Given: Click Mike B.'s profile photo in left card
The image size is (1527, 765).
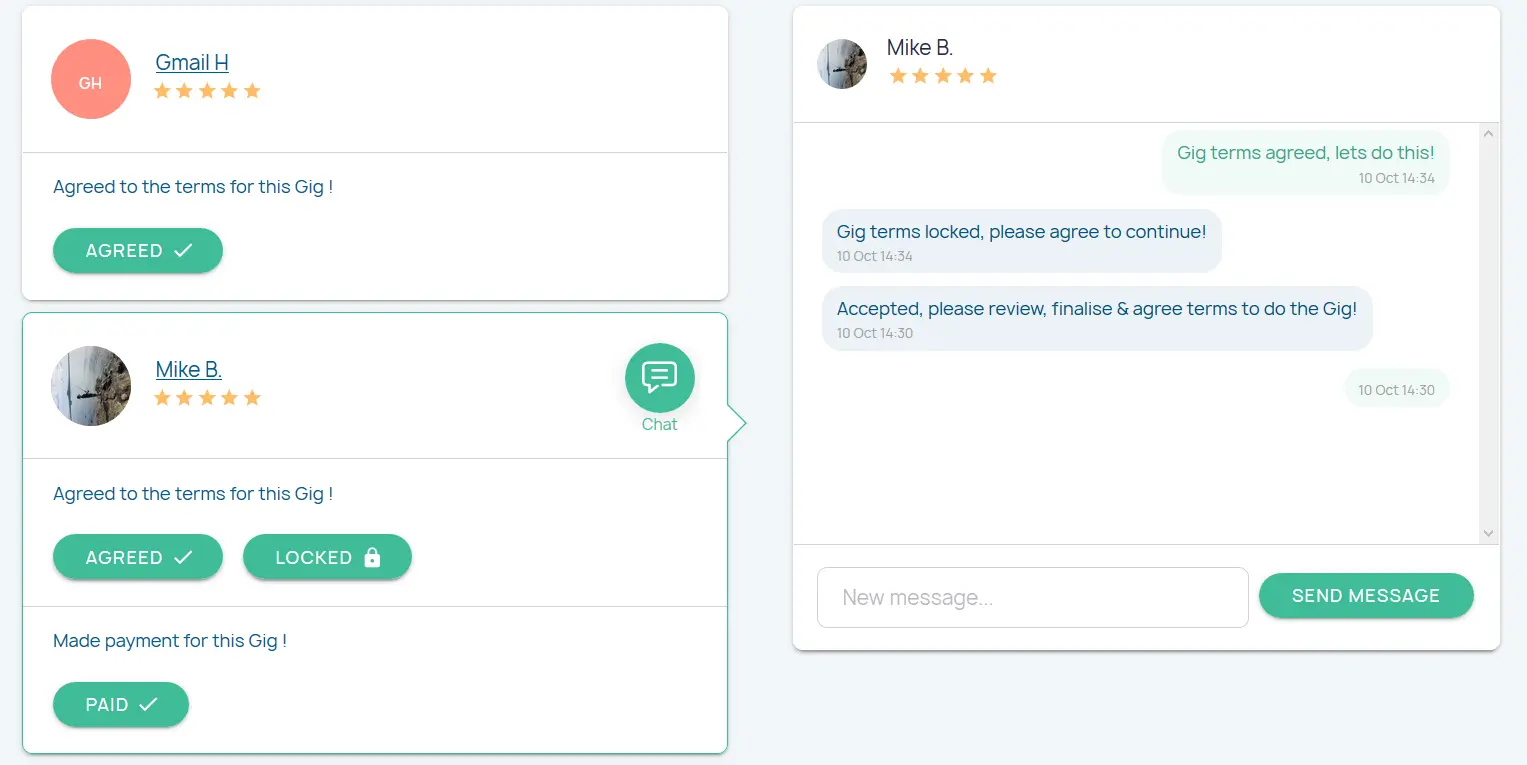Looking at the screenshot, I should 91,386.
